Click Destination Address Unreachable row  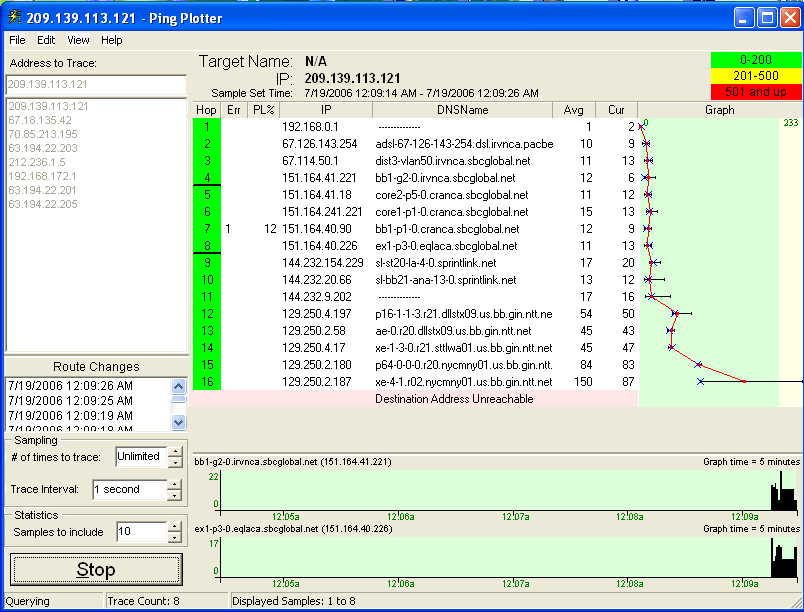tap(415, 399)
